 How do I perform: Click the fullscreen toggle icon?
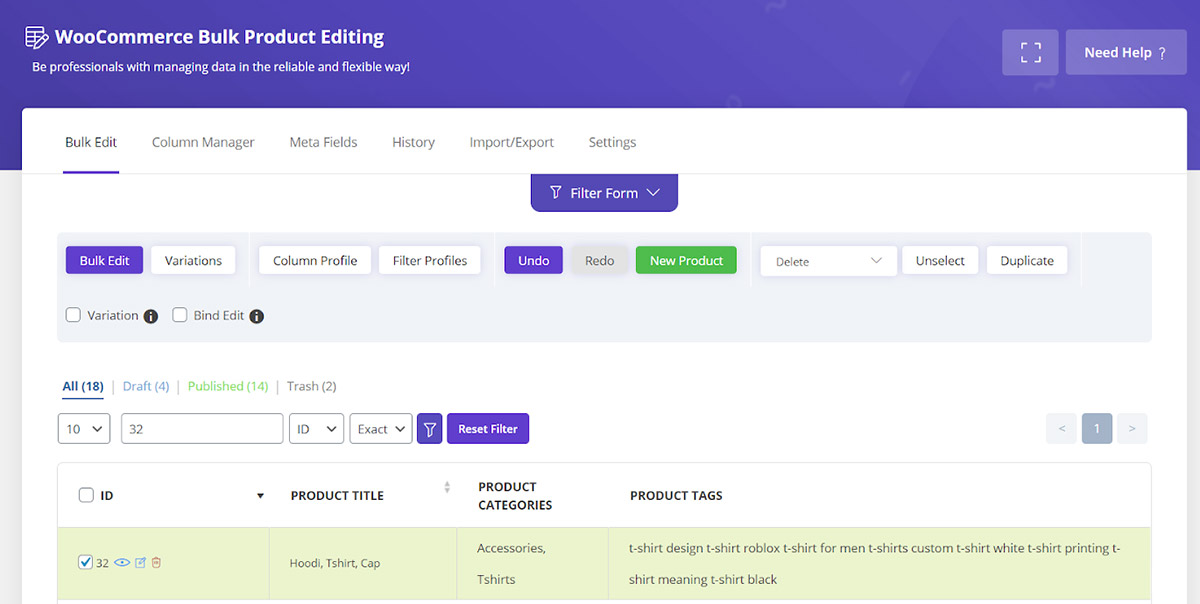click(x=1030, y=52)
